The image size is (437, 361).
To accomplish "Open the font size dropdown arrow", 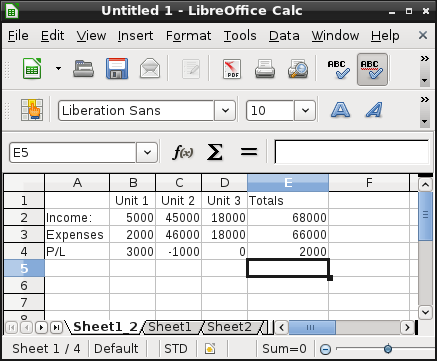I will pyautogui.click(x=305, y=111).
